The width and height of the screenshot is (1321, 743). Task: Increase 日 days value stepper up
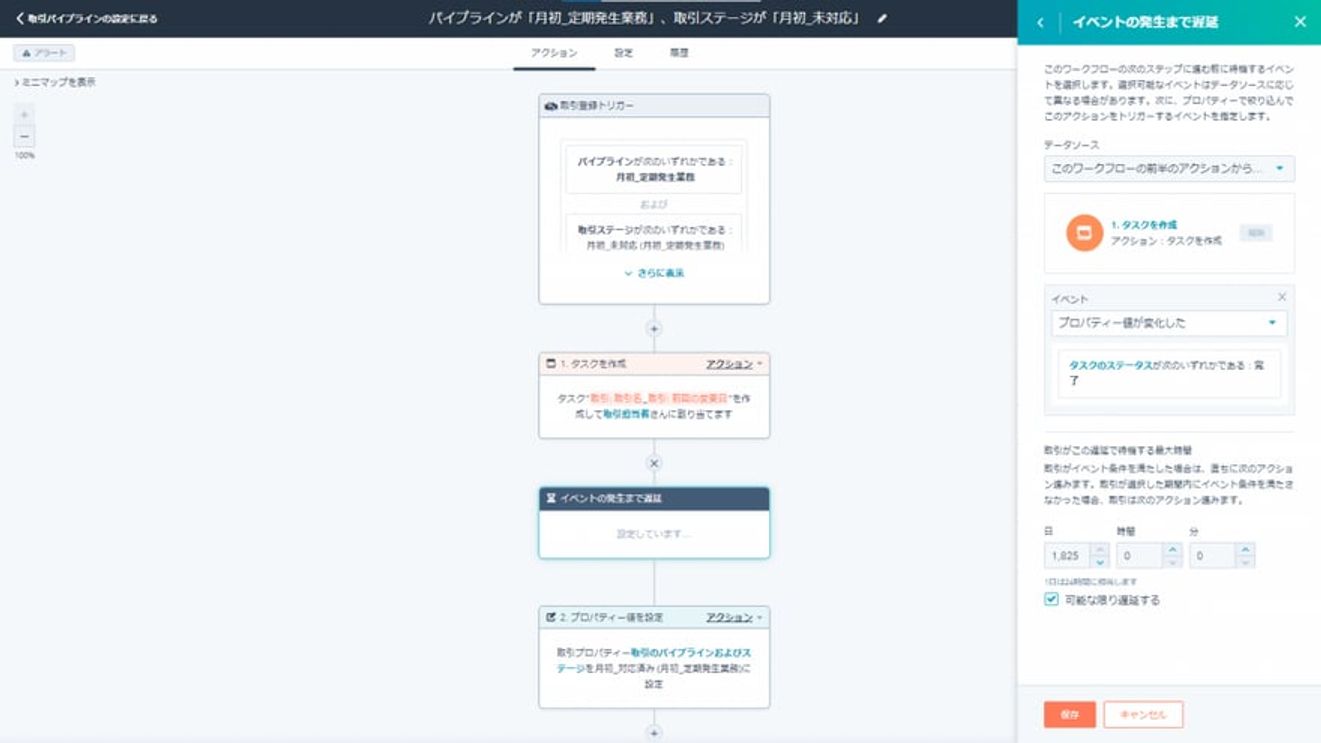1100,549
